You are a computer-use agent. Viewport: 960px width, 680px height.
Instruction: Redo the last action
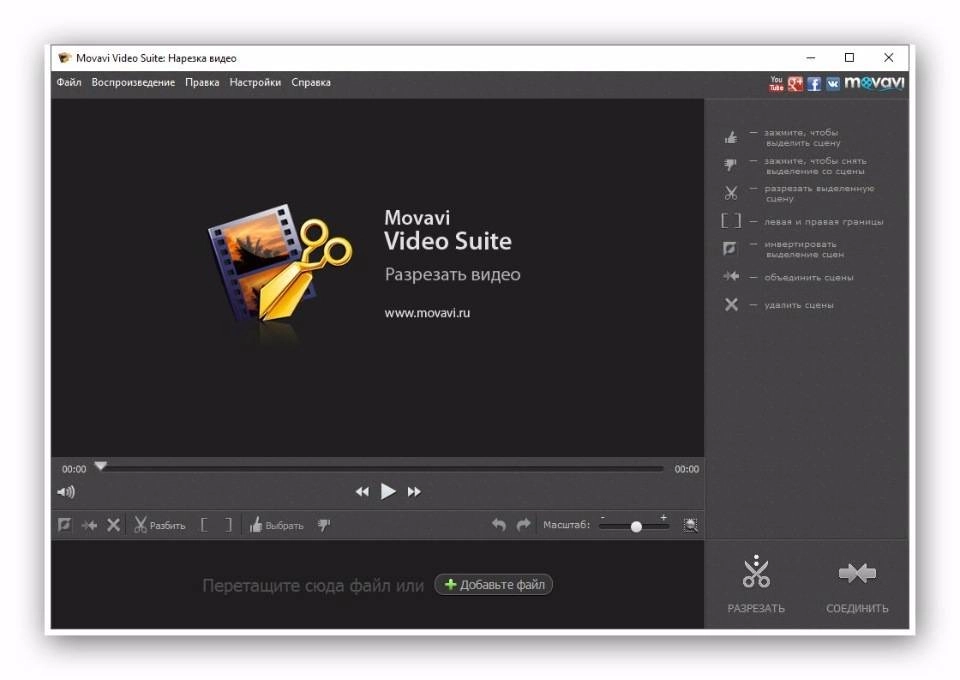point(523,525)
